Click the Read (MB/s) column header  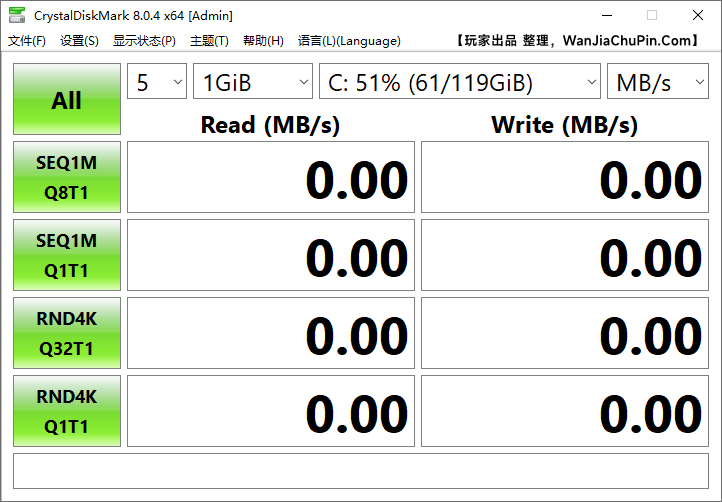270,125
